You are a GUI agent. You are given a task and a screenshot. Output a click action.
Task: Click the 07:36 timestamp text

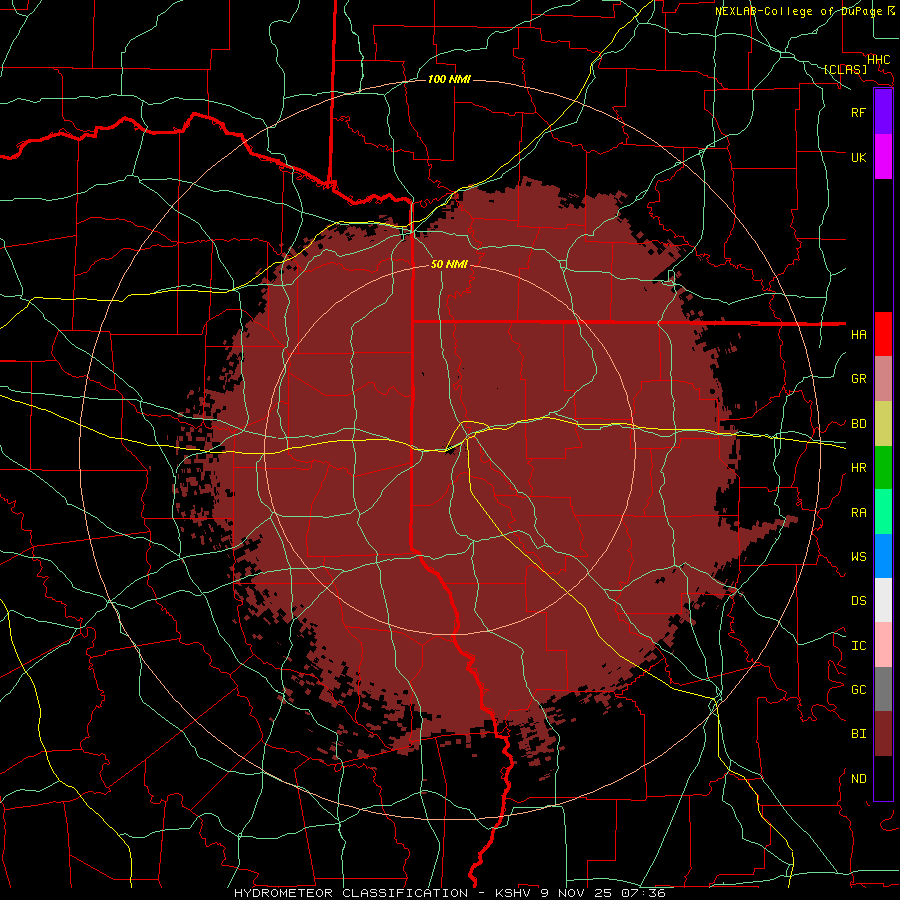[643, 893]
